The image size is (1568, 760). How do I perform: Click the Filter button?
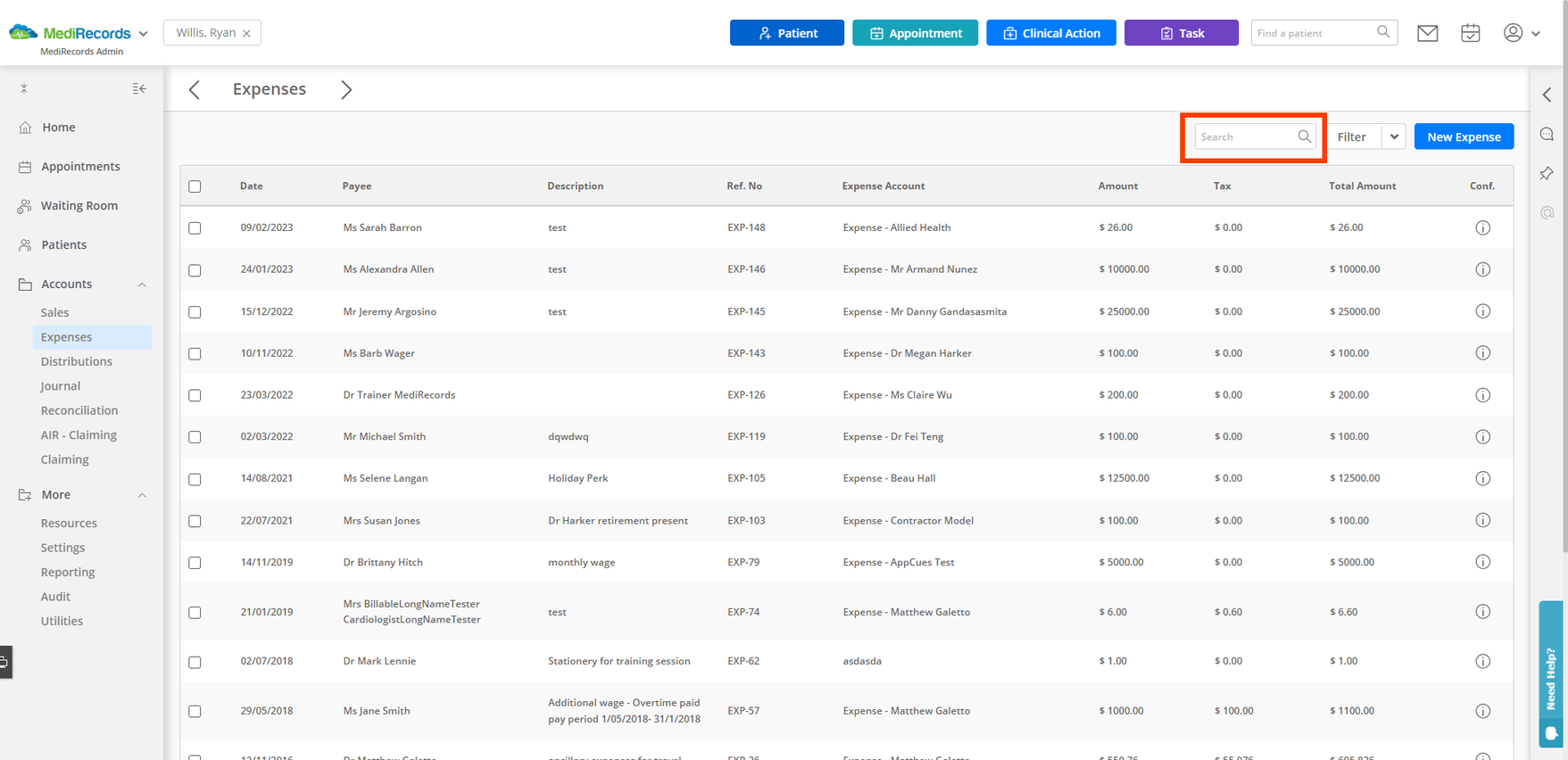[x=1352, y=136]
